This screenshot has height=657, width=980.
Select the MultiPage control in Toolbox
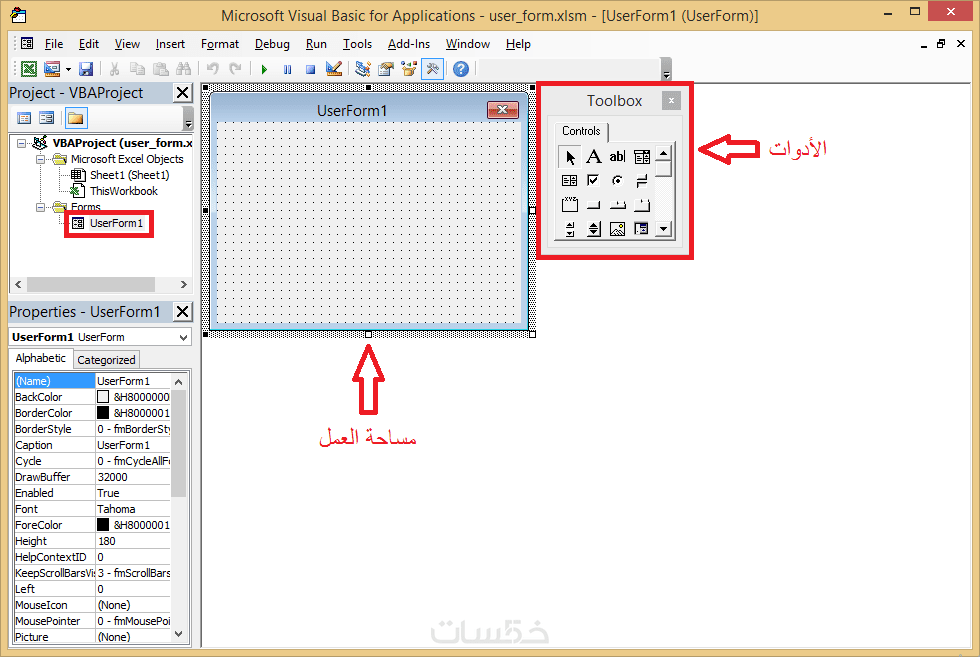point(641,204)
